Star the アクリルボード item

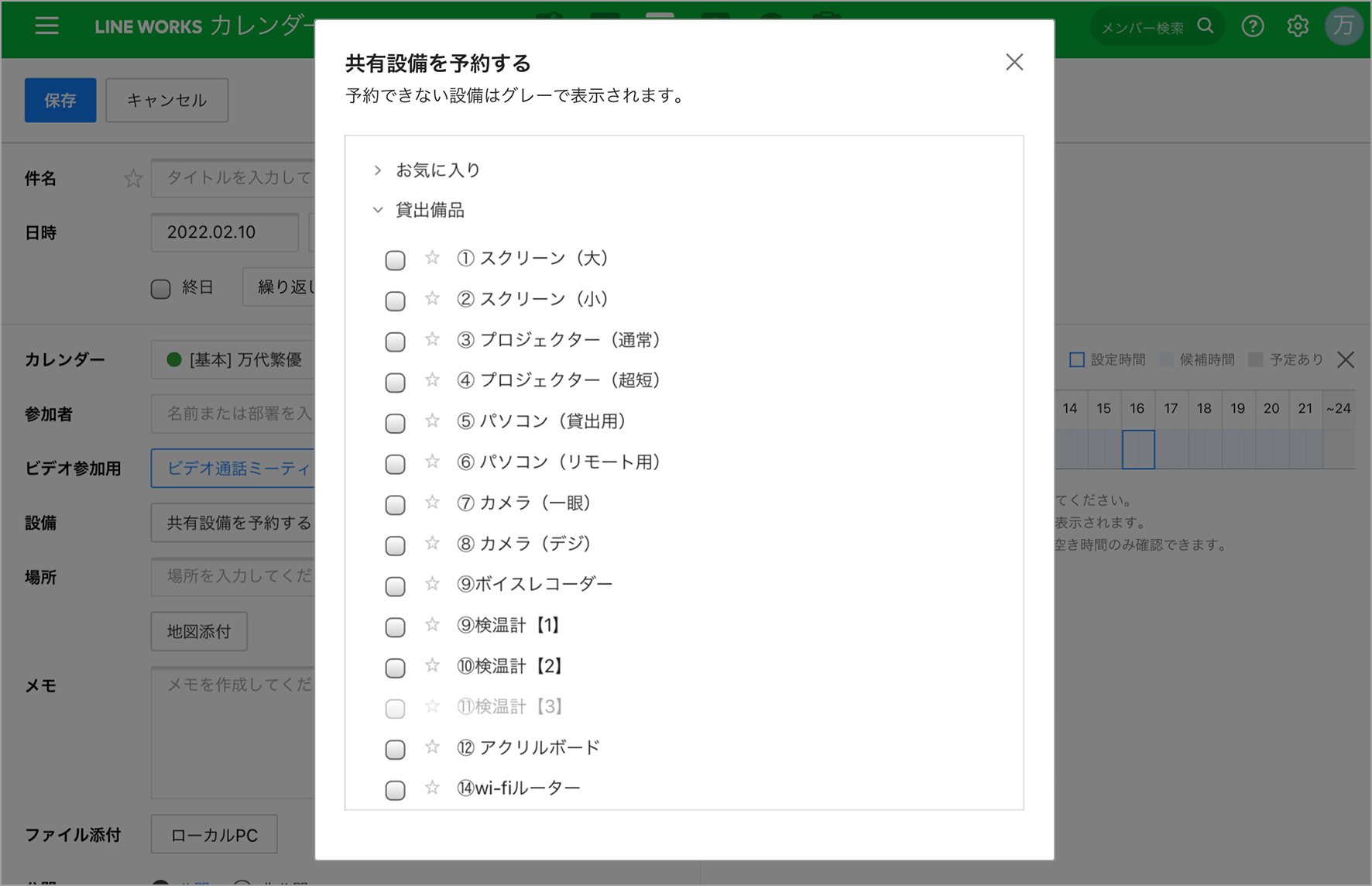click(x=432, y=747)
